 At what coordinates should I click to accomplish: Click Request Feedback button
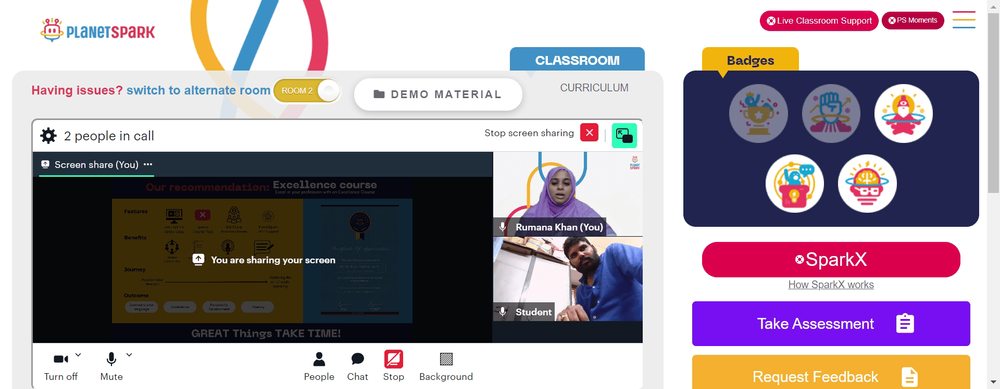(831, 372)
